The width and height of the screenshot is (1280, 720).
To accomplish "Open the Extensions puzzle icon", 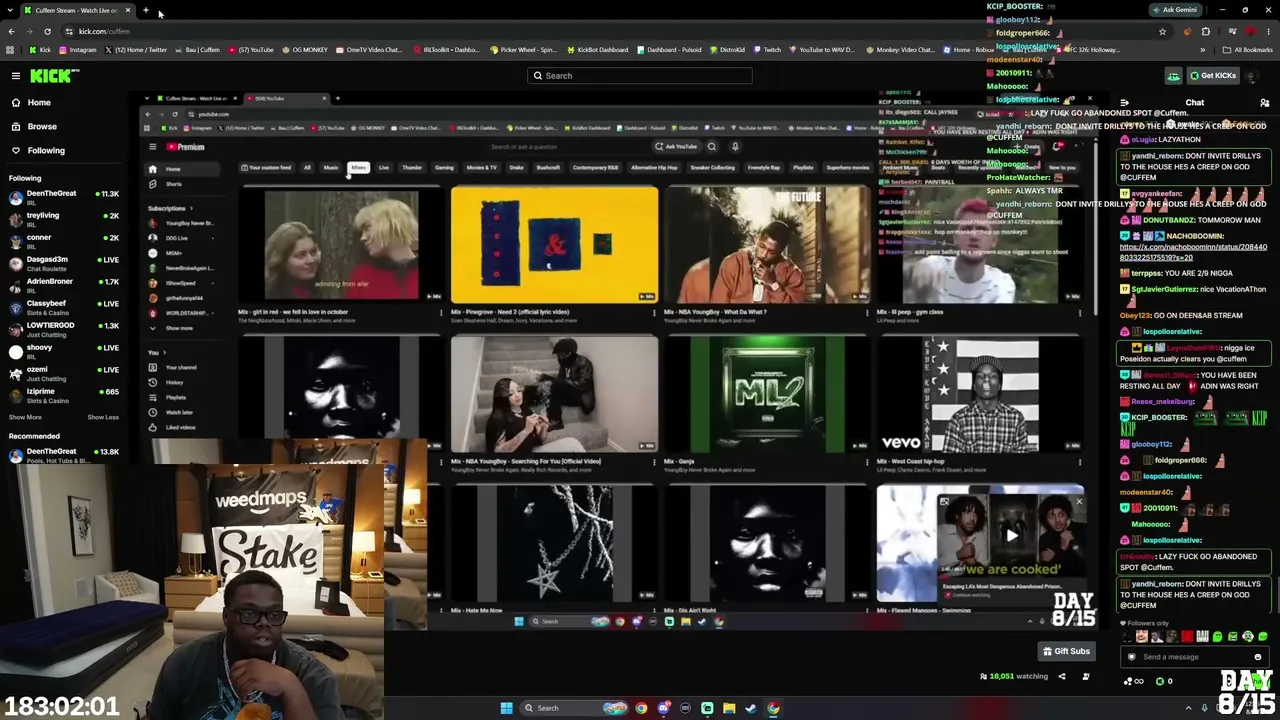I will click(x=1205, y=32).
